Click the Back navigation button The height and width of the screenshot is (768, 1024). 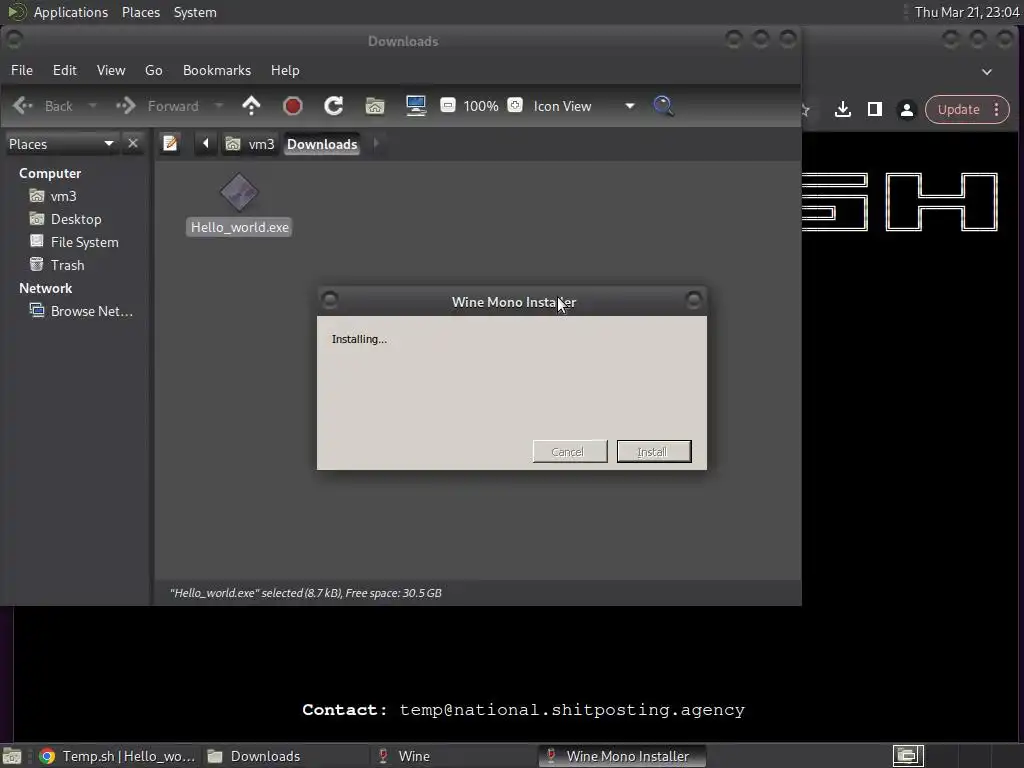[43, 106]
